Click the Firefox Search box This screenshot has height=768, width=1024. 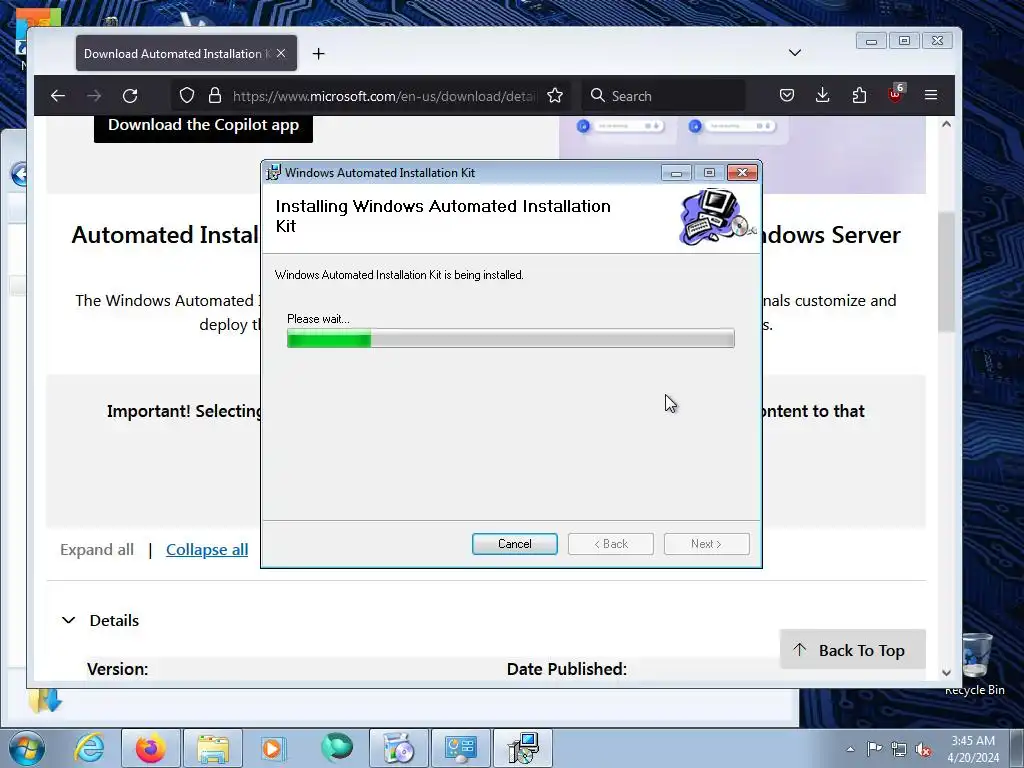coord(664,96)
